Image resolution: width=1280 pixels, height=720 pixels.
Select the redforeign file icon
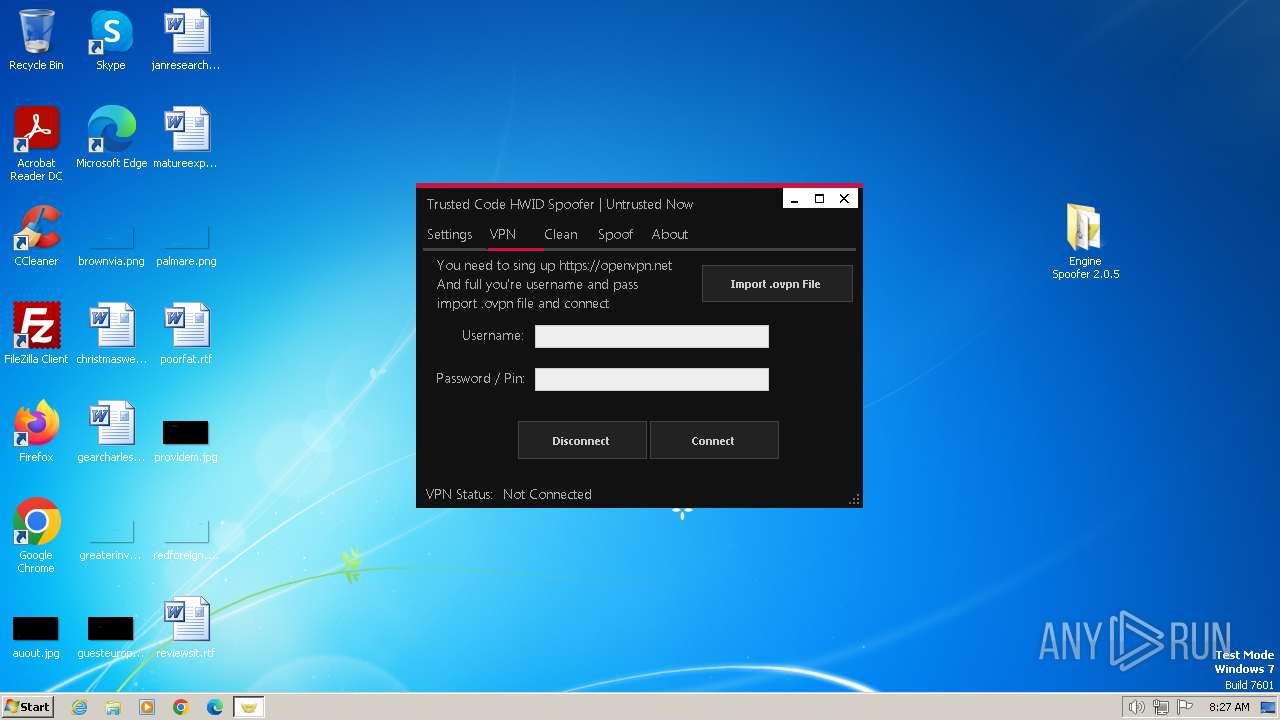click(186, 540)
